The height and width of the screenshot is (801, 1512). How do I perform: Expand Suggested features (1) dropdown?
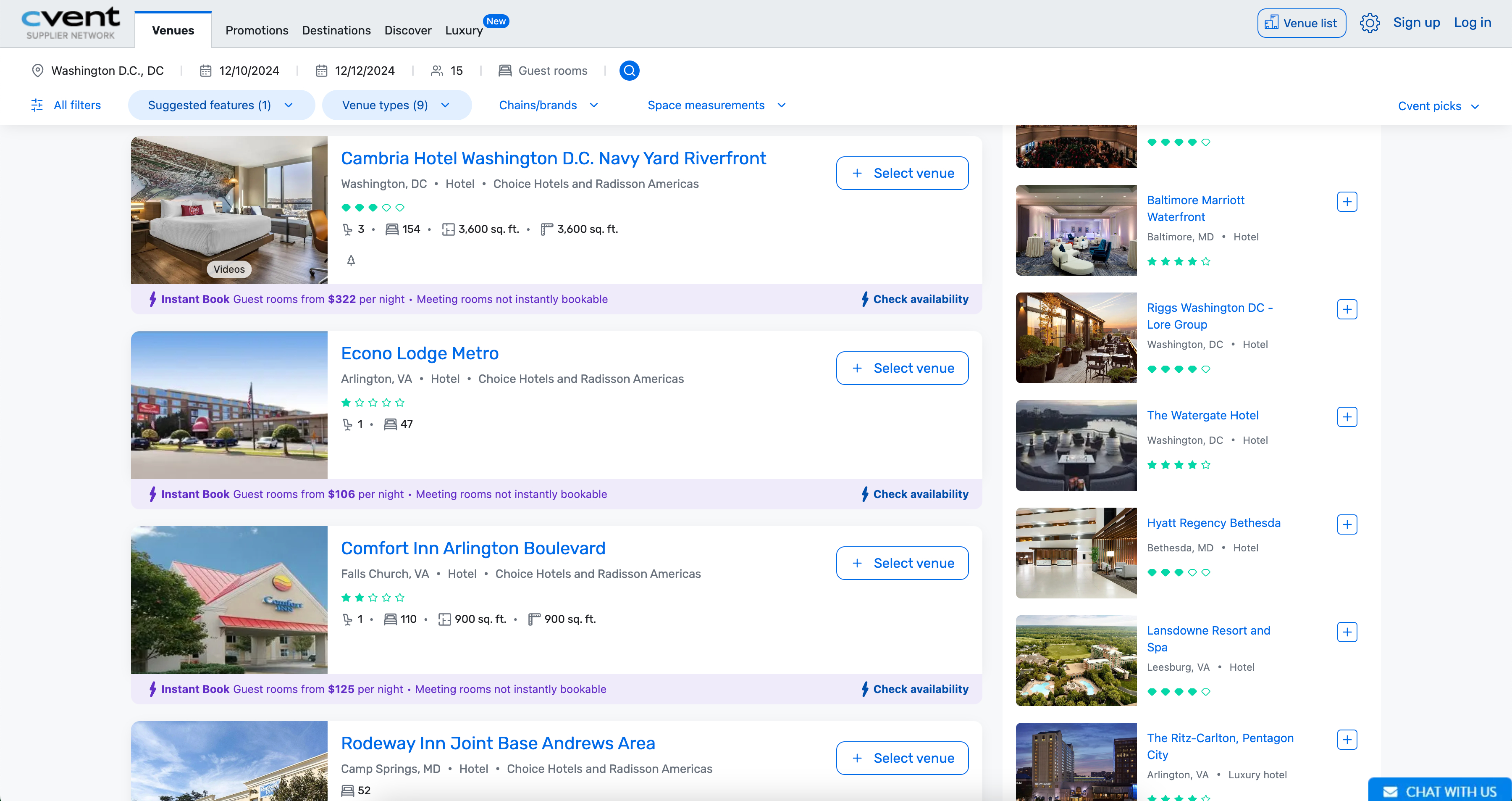tap(221, 105)
